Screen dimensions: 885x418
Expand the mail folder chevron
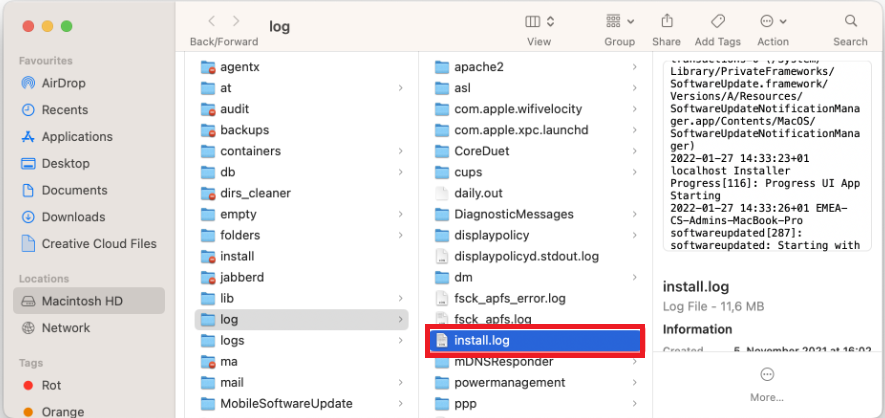400,382
